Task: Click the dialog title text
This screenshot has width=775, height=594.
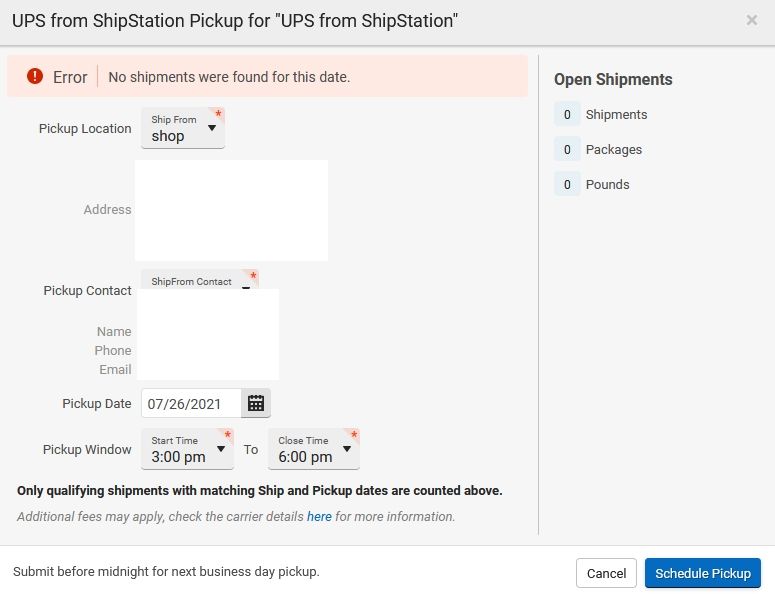Action: 236,20
